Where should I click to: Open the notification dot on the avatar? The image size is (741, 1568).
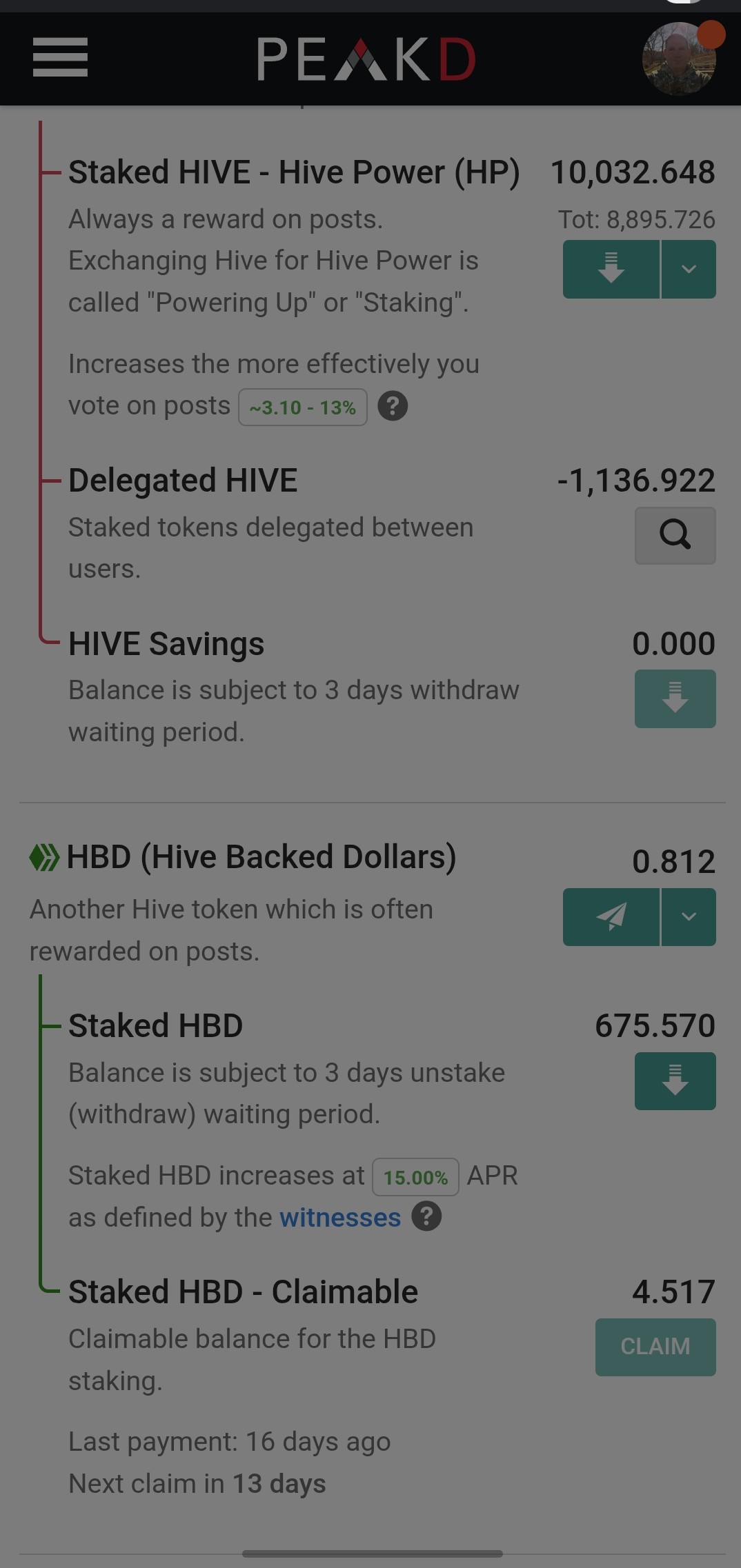pyautogui.click(x=711, y=35)
